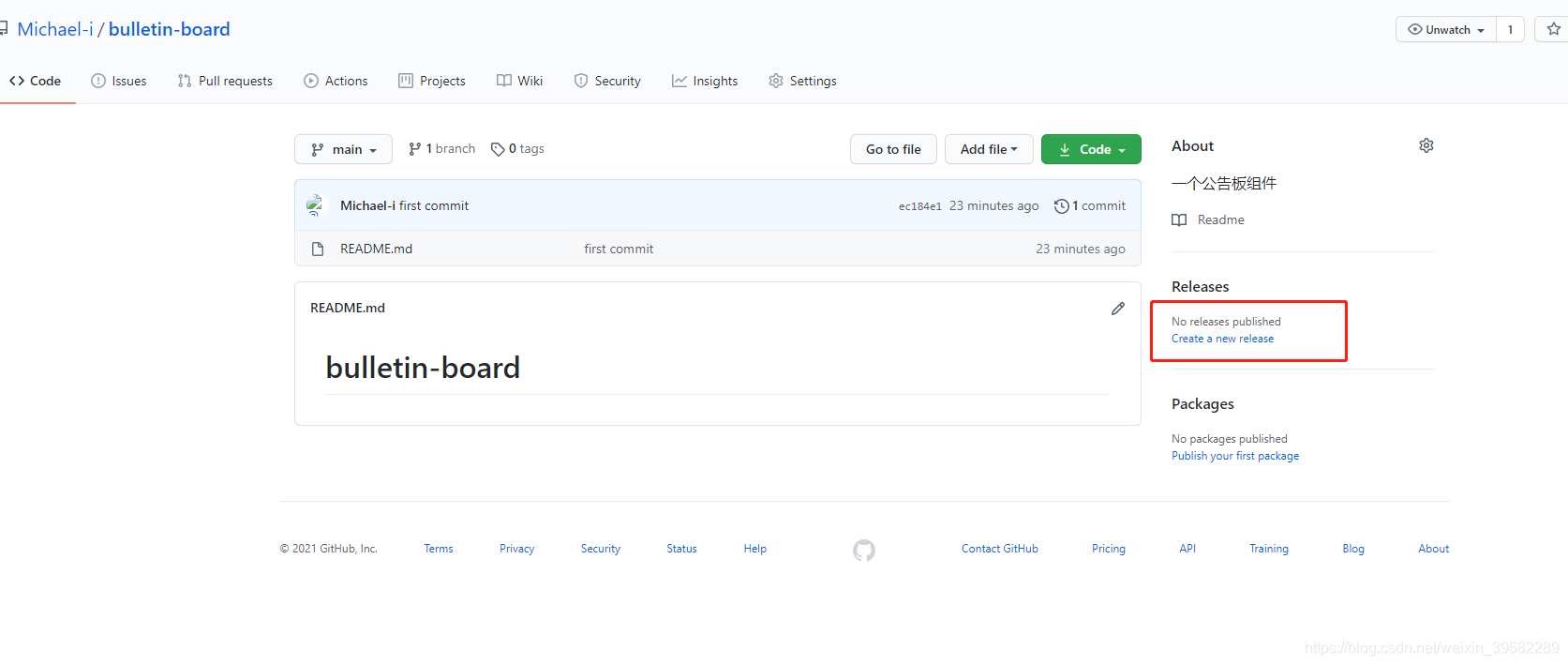Open the footer API link
This screenshot has height=665, width=1568.
(x=1187, y=549)
